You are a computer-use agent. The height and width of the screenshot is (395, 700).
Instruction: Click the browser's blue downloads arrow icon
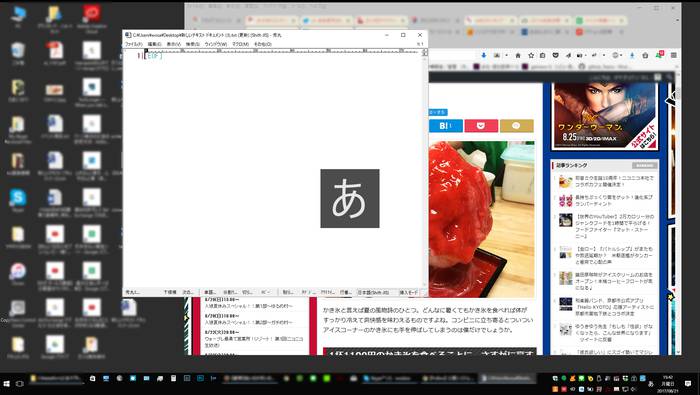[x=483, y=55]
